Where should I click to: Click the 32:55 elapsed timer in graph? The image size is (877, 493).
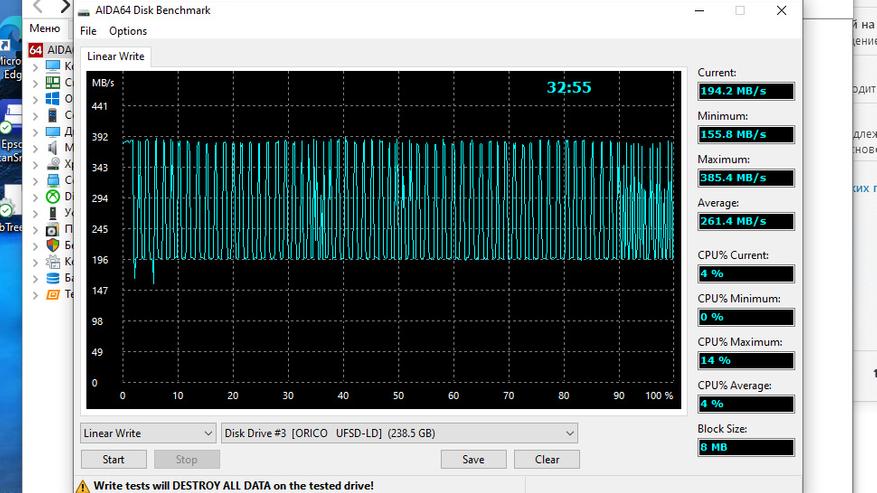[569, 87]
